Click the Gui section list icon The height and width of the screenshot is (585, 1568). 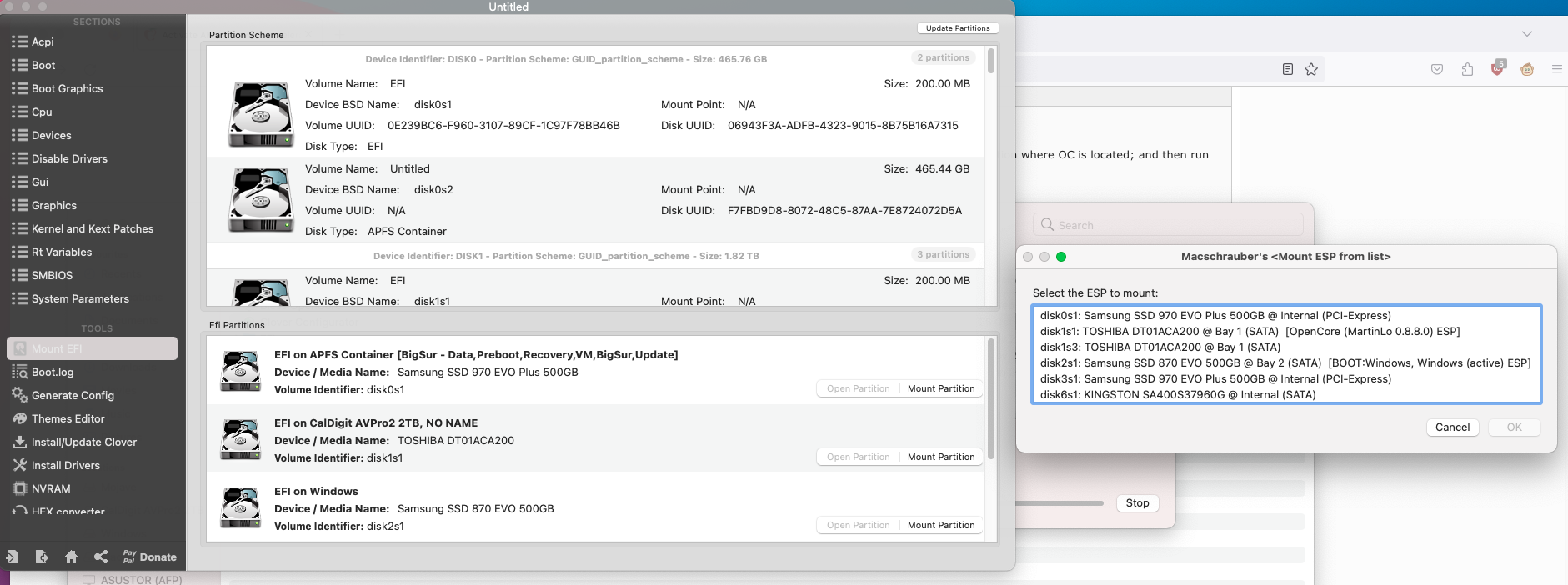click(x=20, y=182)
